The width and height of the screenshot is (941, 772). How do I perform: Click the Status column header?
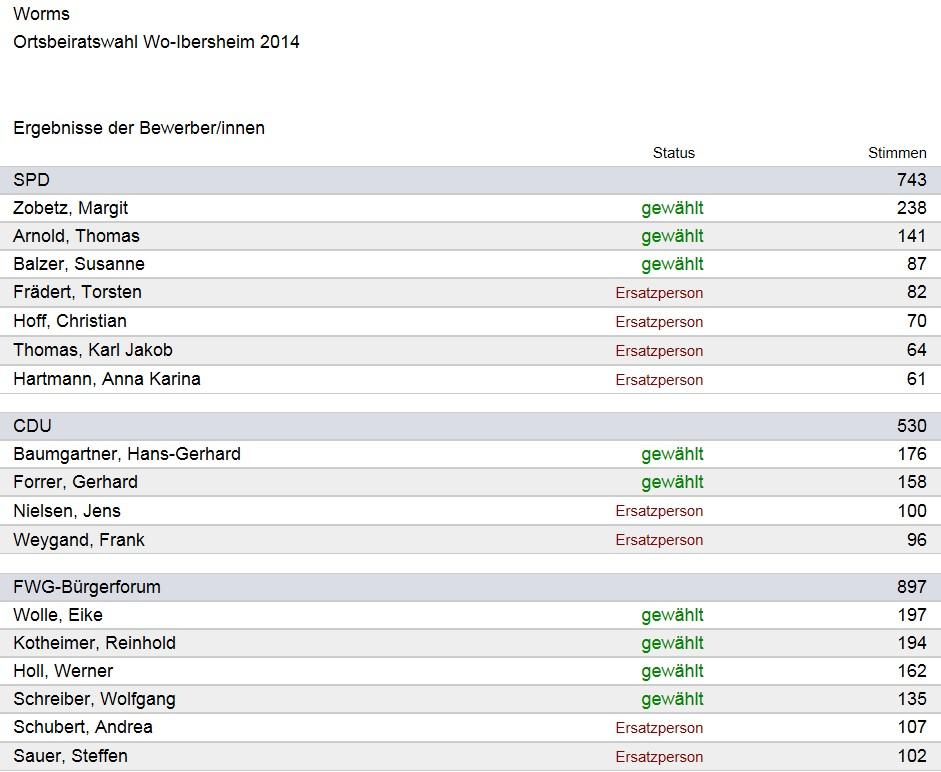coord(673,153)
